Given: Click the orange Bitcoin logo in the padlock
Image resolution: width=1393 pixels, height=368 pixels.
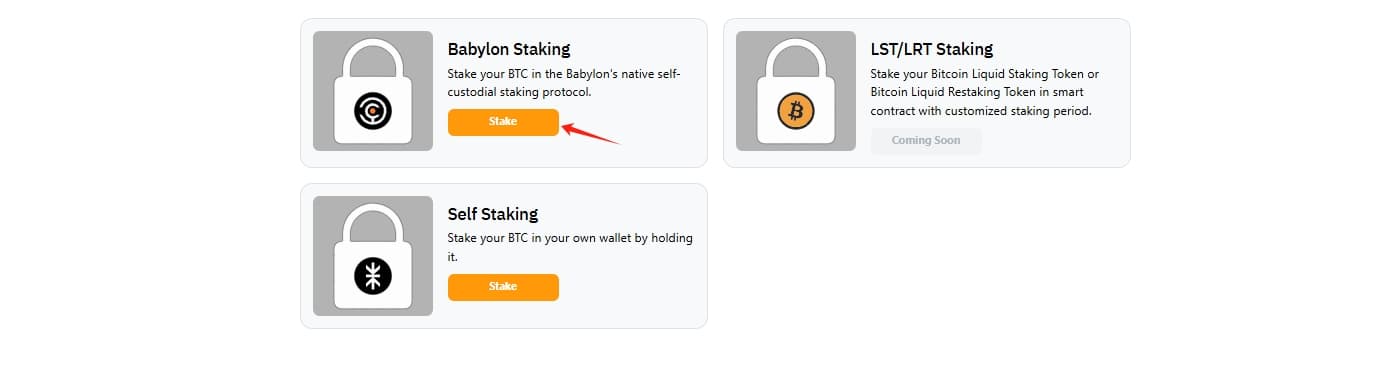Looking at the screenshot, I should (x=796, y=111).
